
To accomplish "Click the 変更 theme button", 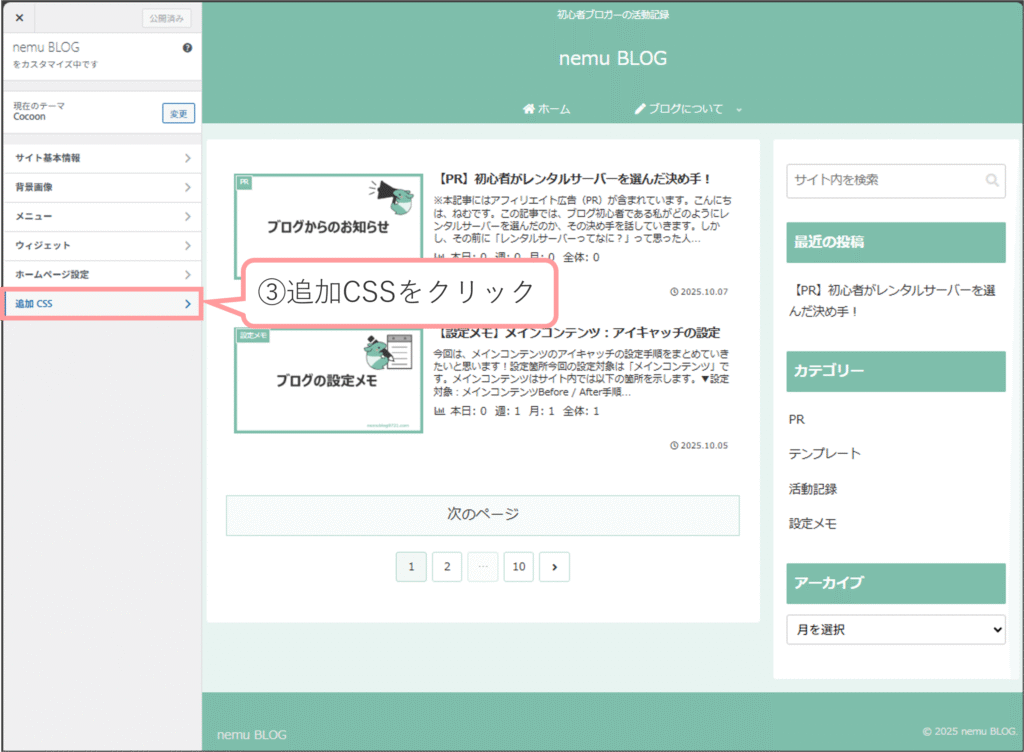I will point(178,114).
